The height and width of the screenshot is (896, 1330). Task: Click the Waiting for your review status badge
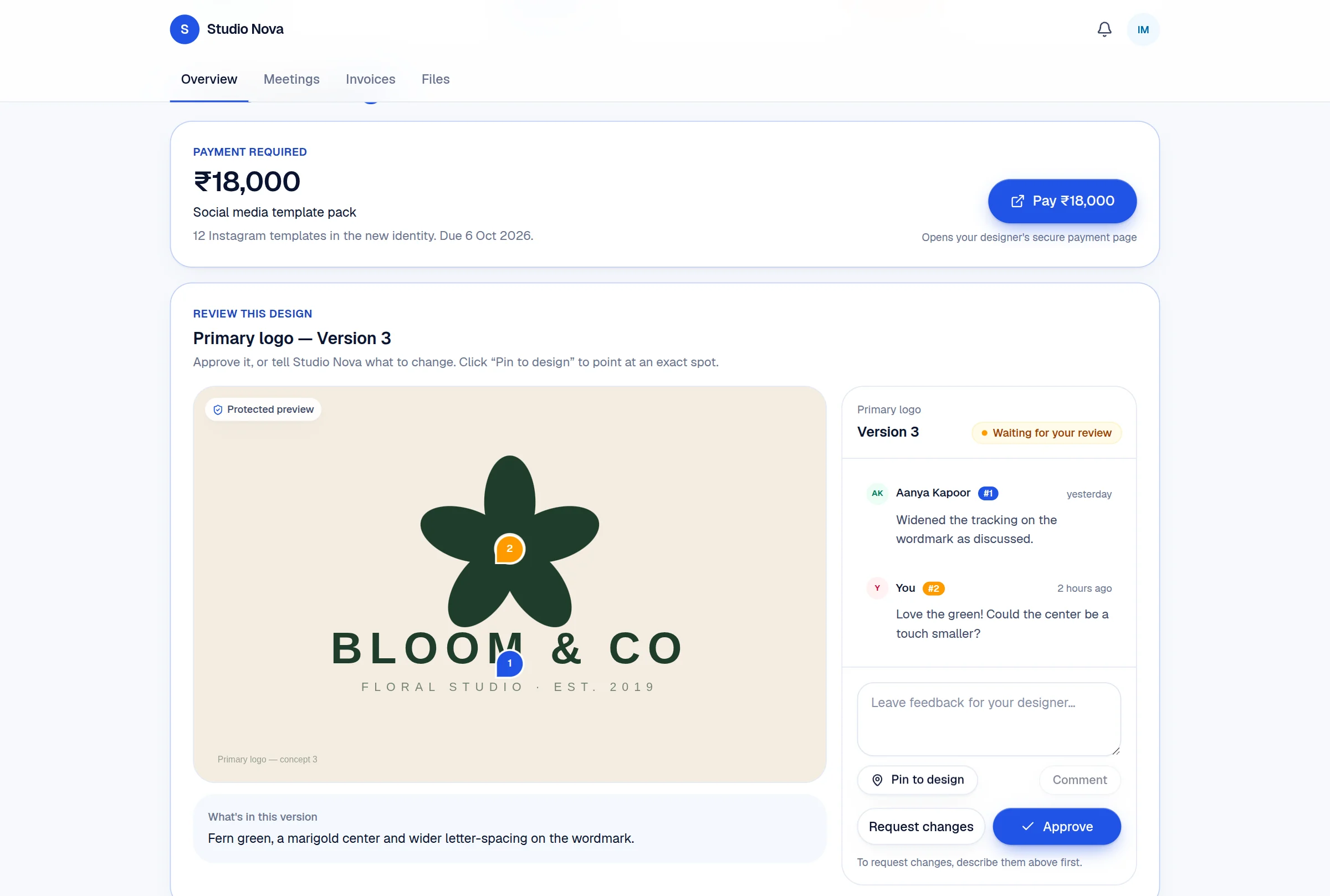pos(1046,433)
